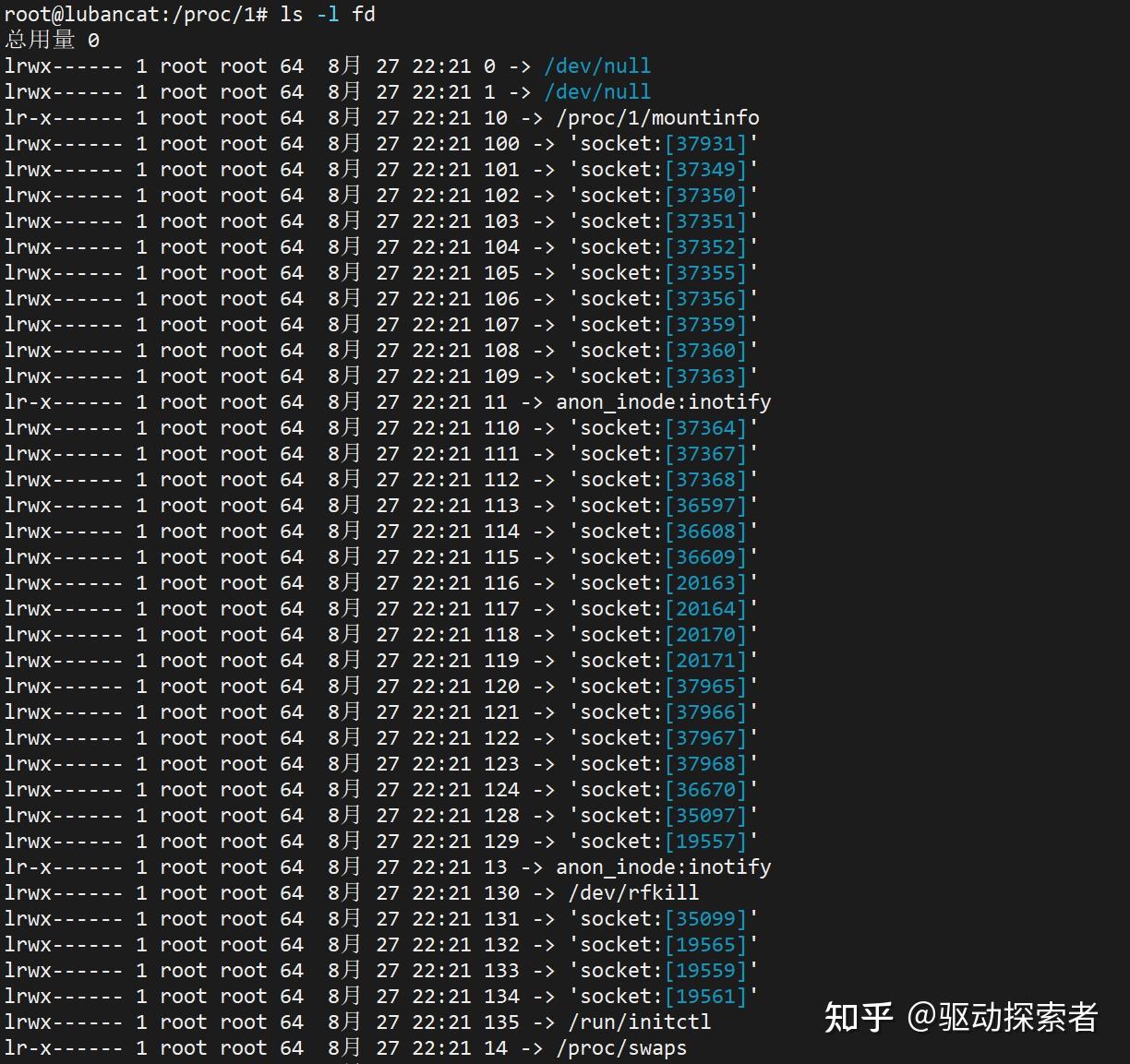The height and width of the screenshot is (1064, 1130).
Task: Click socket:[37931] on fd 100 row
Action: [664, 143]
